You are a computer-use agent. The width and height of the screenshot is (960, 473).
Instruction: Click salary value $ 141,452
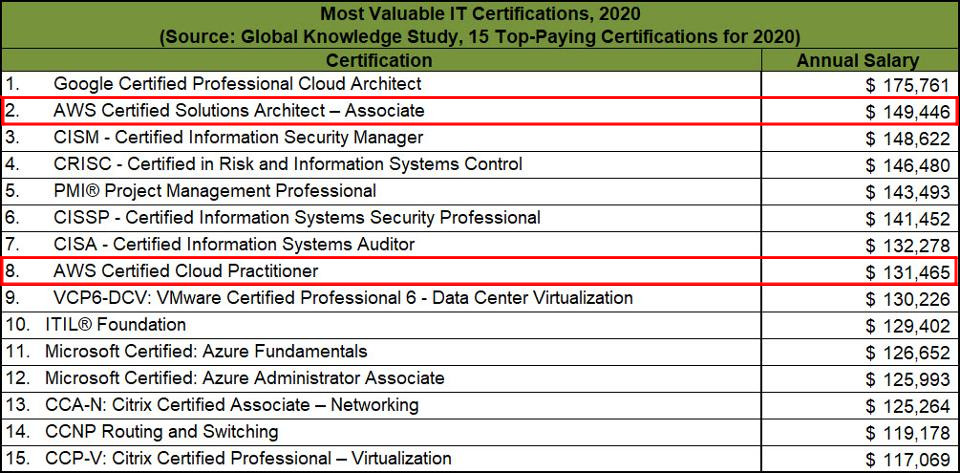tap(907, 220)
